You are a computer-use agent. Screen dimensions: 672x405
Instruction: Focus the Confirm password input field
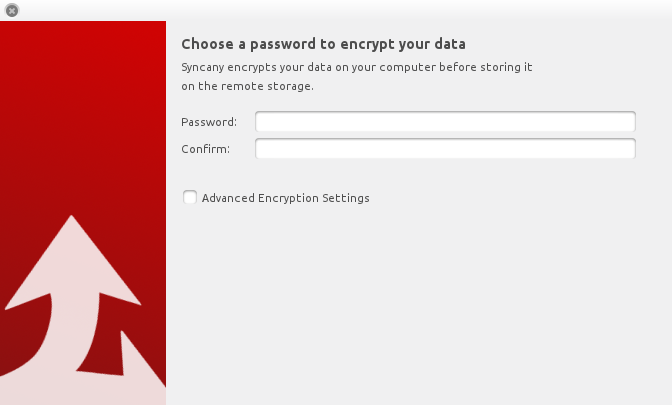(x=445, y=149)
